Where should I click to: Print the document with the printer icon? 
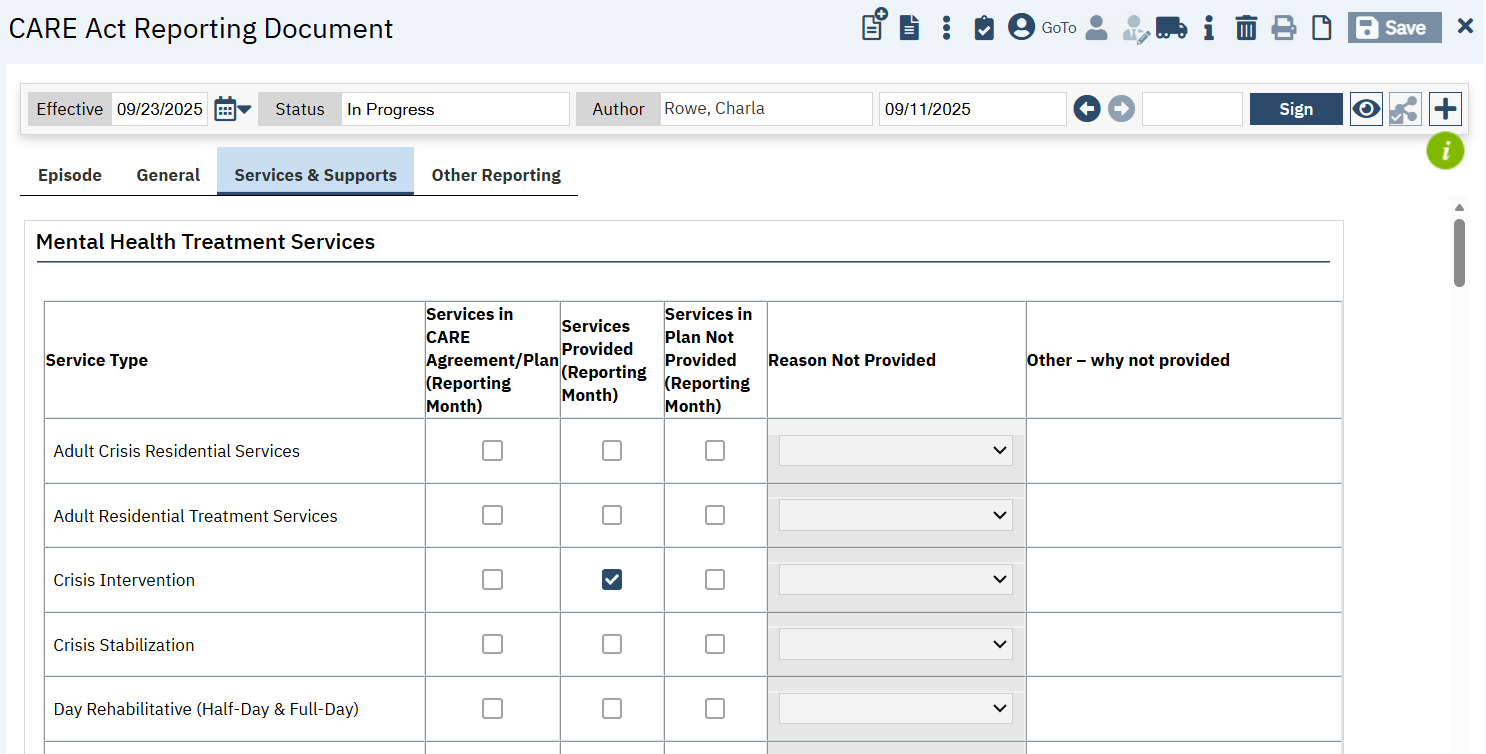click(x=1284, y=28)
